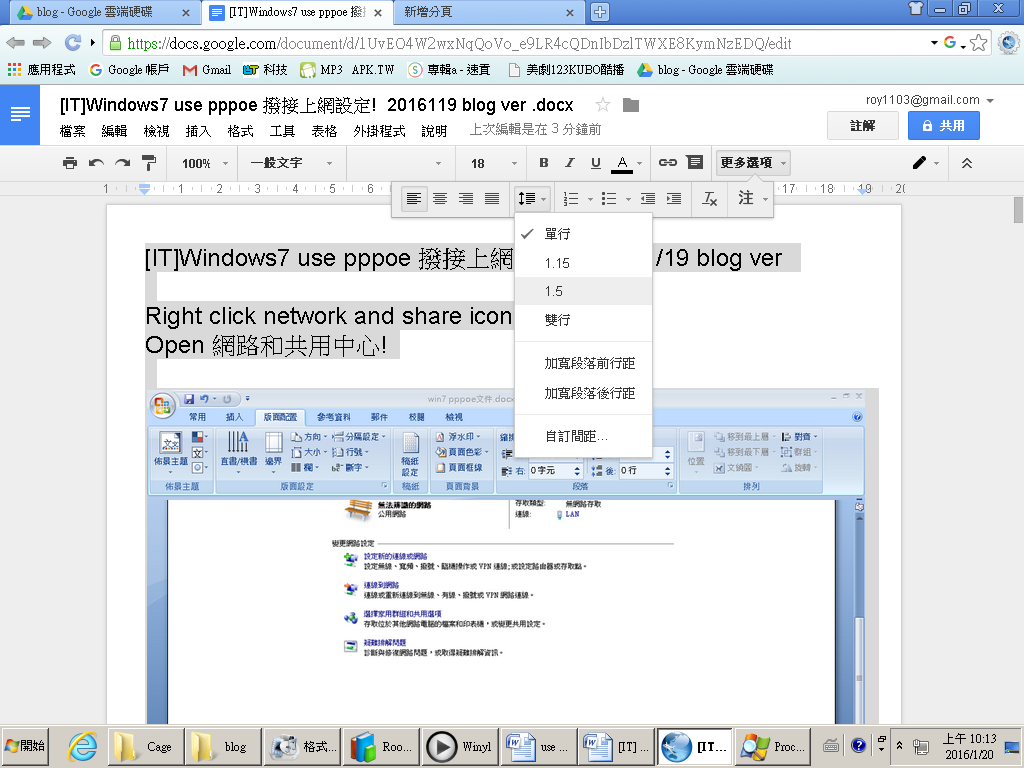Viewport: 1024px width, 768px height.
Task: Open the font size 18 dropdown
Action: 493,163
